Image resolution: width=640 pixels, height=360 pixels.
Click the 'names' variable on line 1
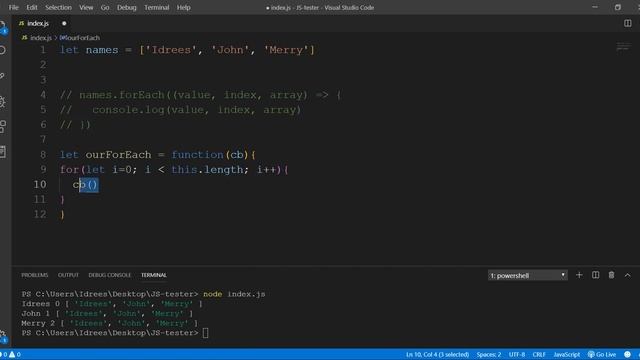click(x=102, y=50)
